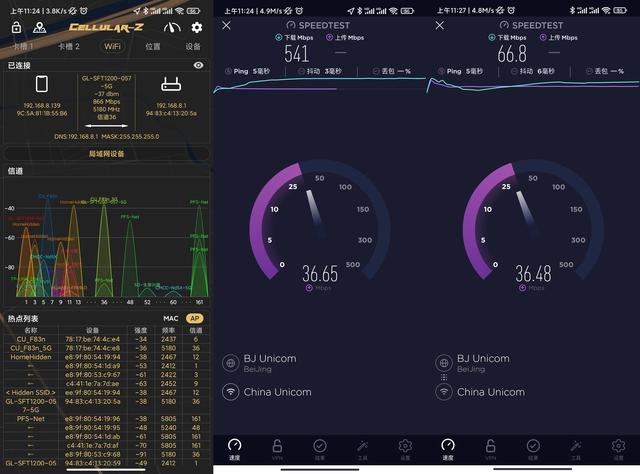This screenshot has height=474, width=640.
Task: Tap the globe server icon in middle Speedtest
Action: [231, 363]
